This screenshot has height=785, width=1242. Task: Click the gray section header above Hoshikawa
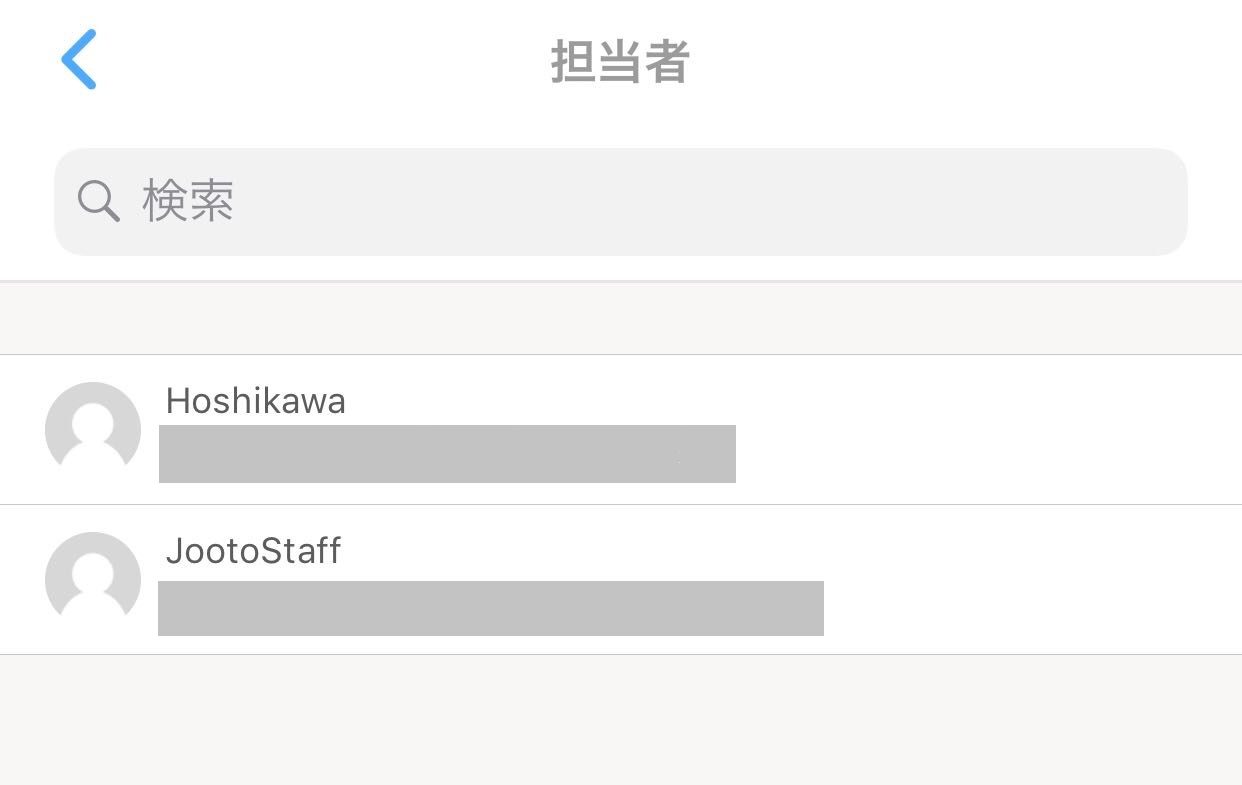pos(620,319)
